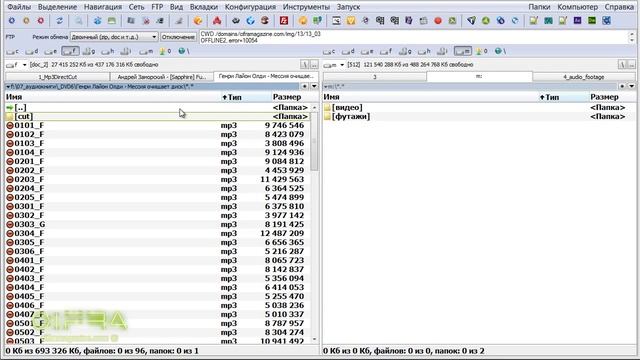Open the Файлы menu
Viewport: 640px width, 360px height.
point(19,7)
